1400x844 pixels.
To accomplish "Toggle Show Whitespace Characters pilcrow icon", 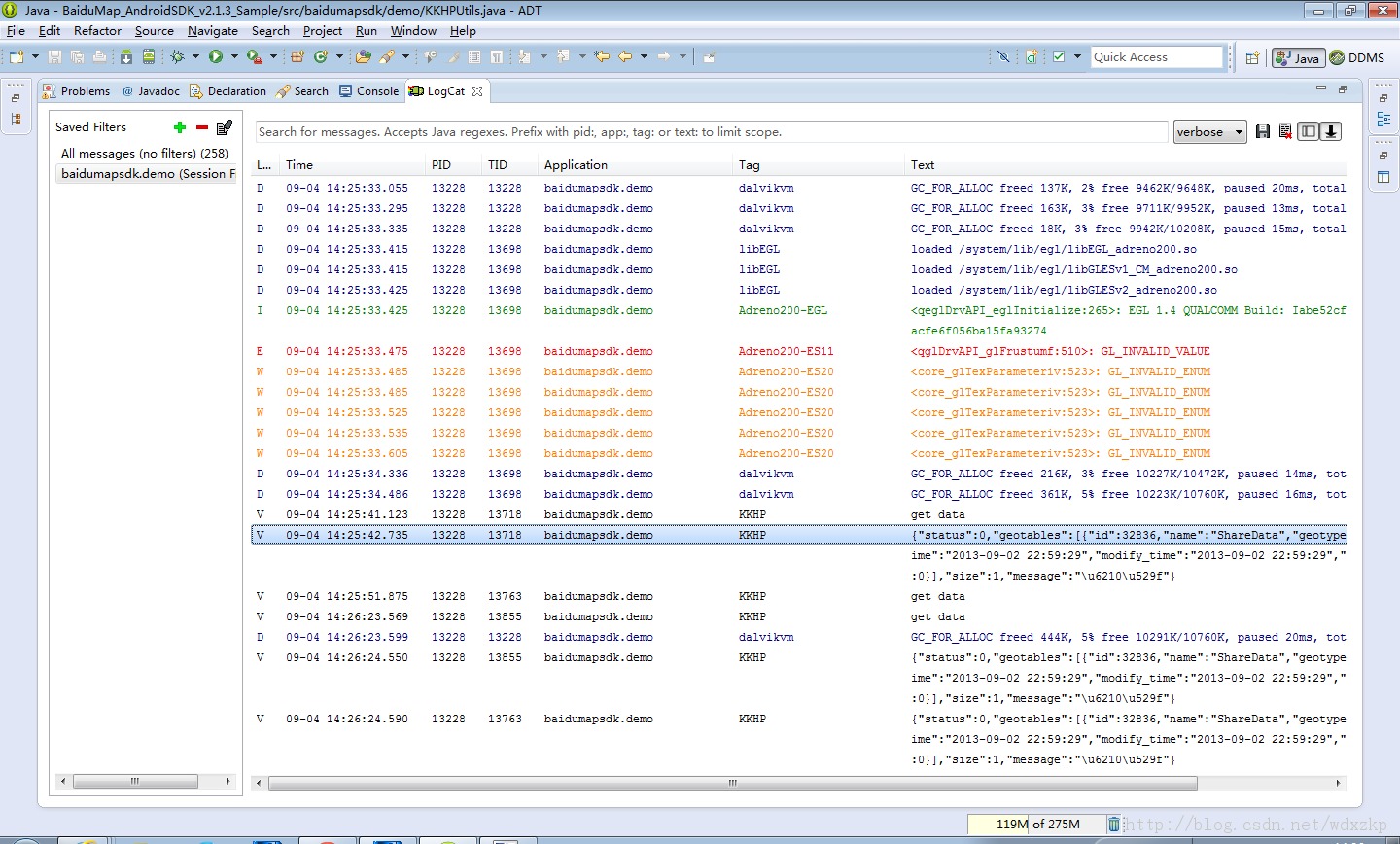I will coord(497,57).
